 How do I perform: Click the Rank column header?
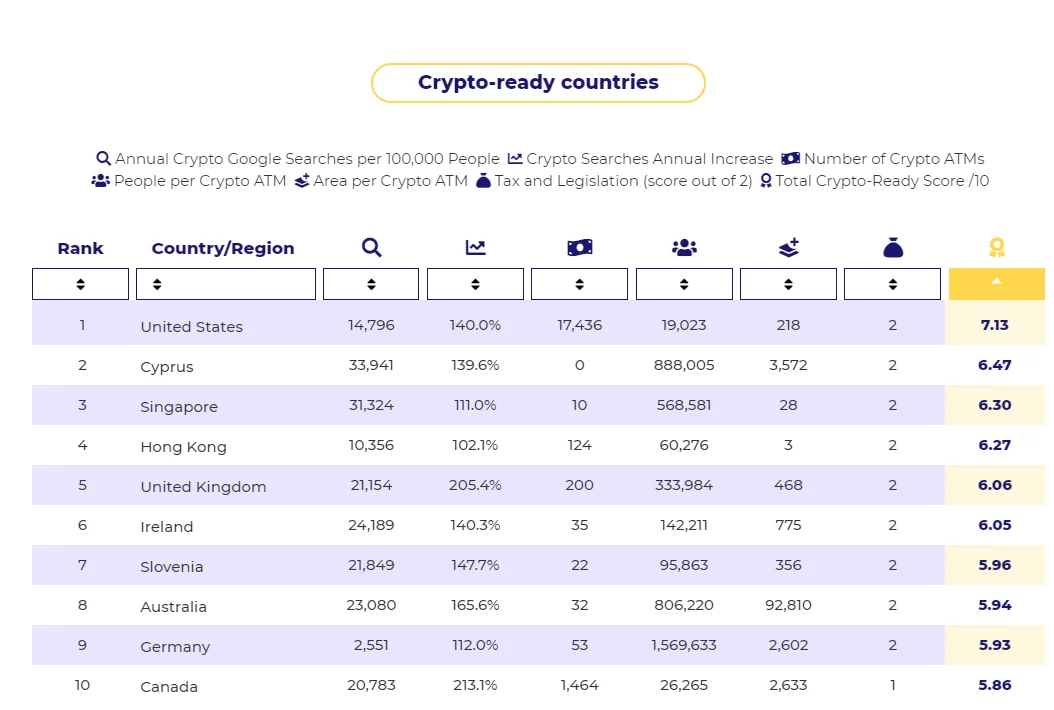[80, 248]
